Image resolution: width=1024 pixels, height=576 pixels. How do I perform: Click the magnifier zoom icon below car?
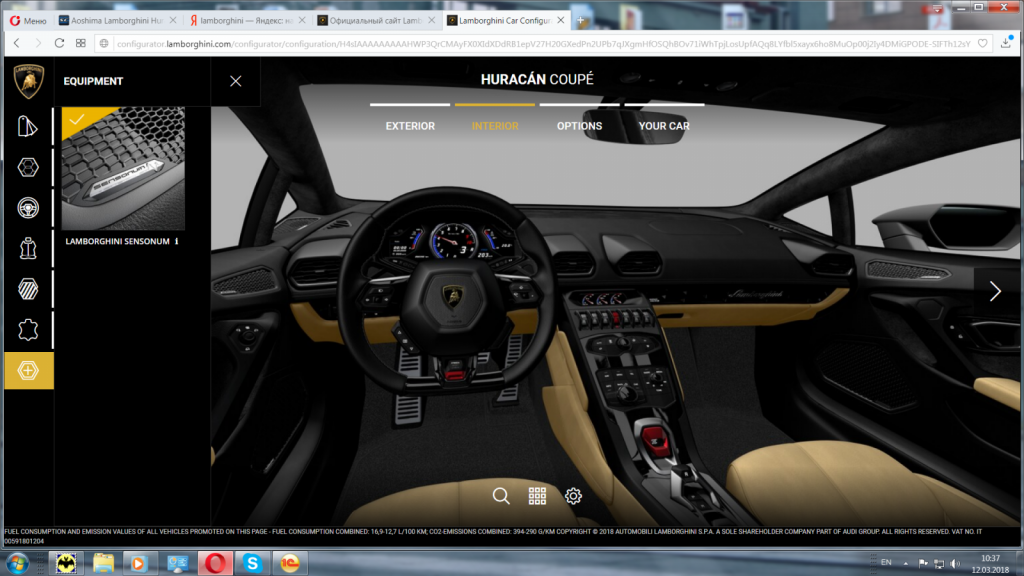501,495
